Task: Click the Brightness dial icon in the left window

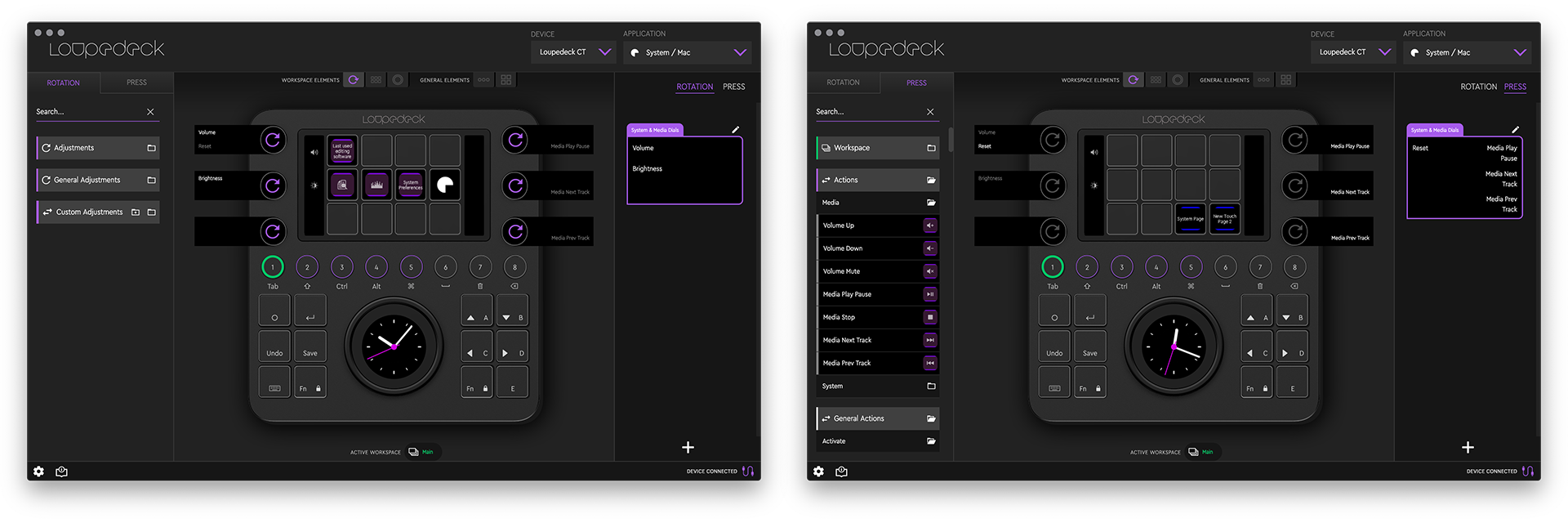Action: coord(273,186)
